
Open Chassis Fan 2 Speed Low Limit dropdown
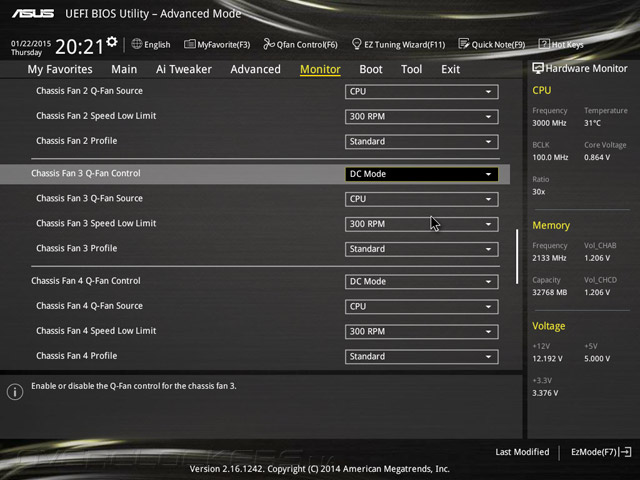click(x=421, y=117)
